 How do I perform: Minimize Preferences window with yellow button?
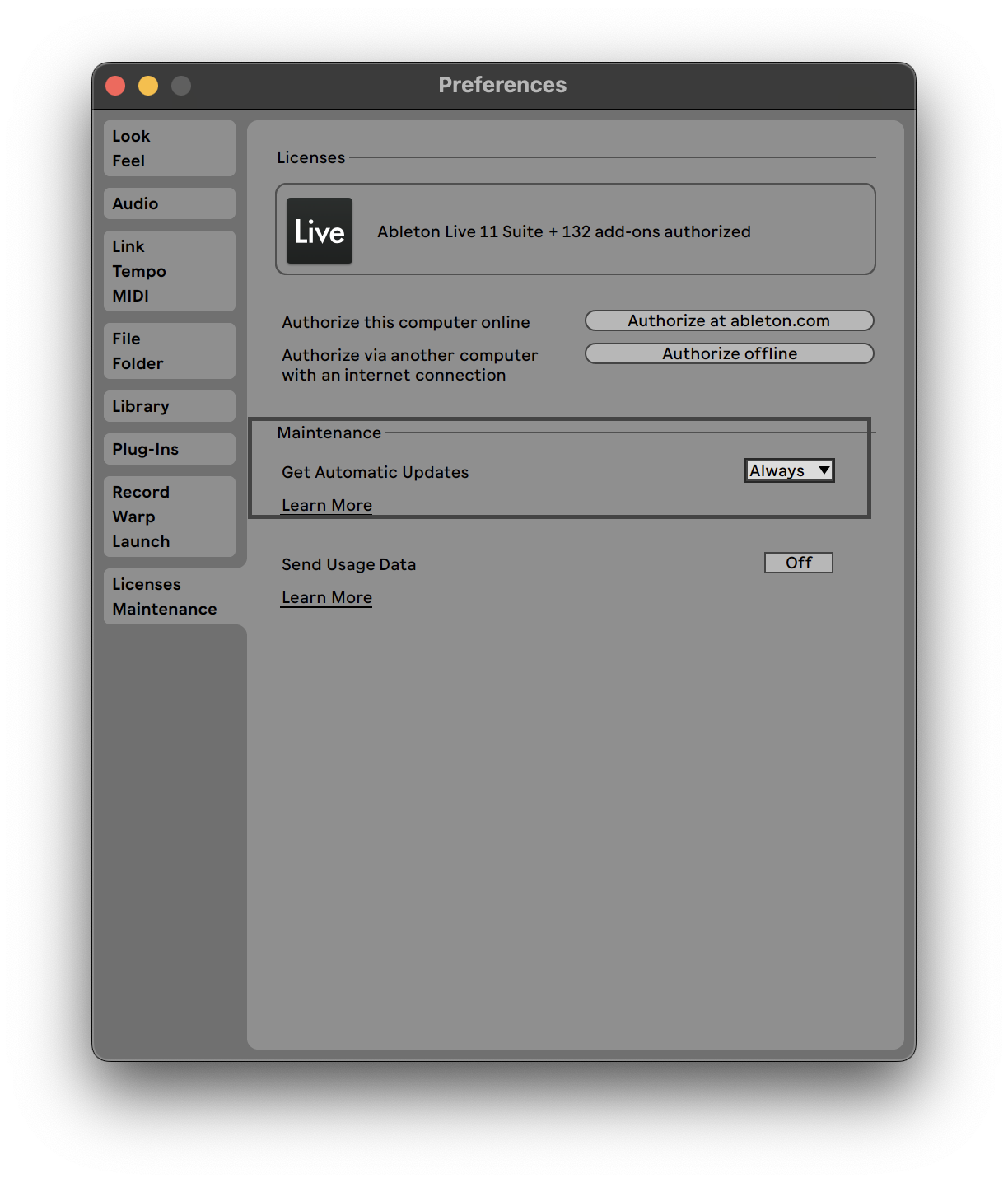(148, 86)
